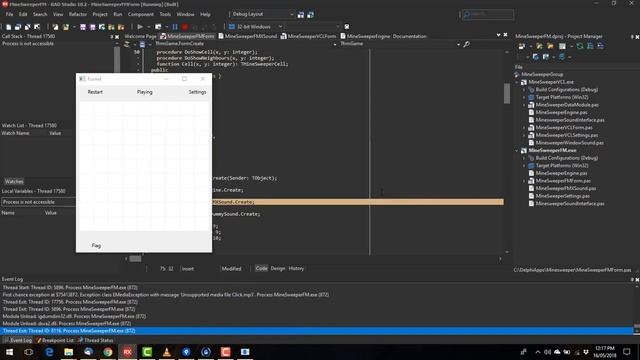Switch to Welcome Page tab
640x360 pixels.
[140, 36]
